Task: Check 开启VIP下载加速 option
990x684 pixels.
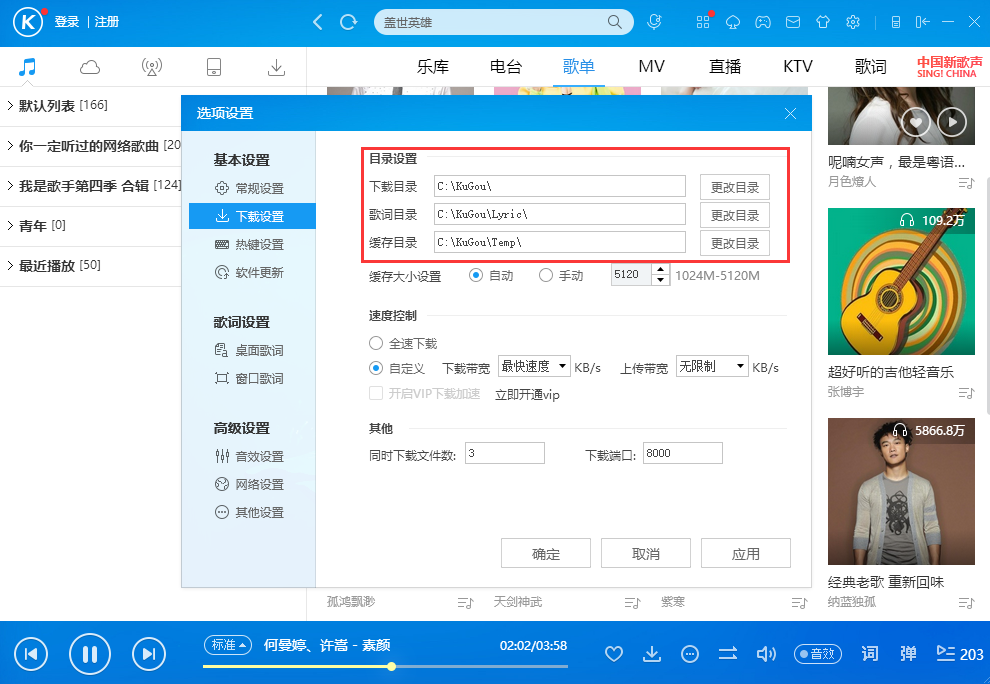Action: click(375, 392)
